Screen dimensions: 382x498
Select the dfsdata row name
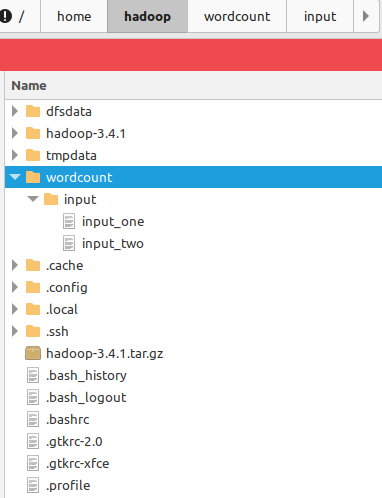pos(69,111)
